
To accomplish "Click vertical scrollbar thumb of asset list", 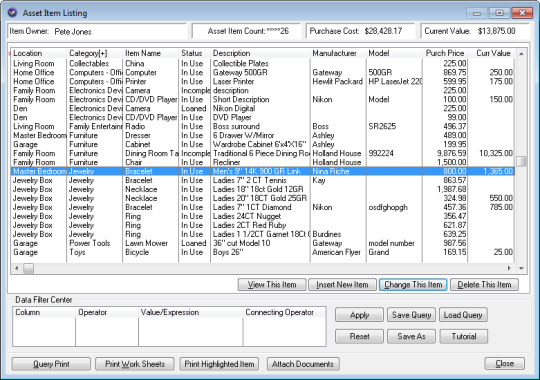I will point(521,161).
